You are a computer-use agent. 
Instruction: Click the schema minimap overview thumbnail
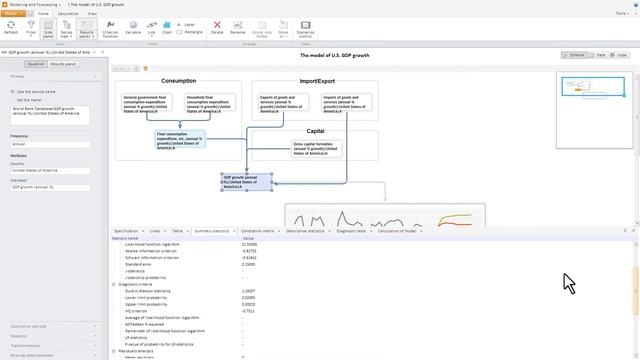pyautogui.click(x=594, y=110)
